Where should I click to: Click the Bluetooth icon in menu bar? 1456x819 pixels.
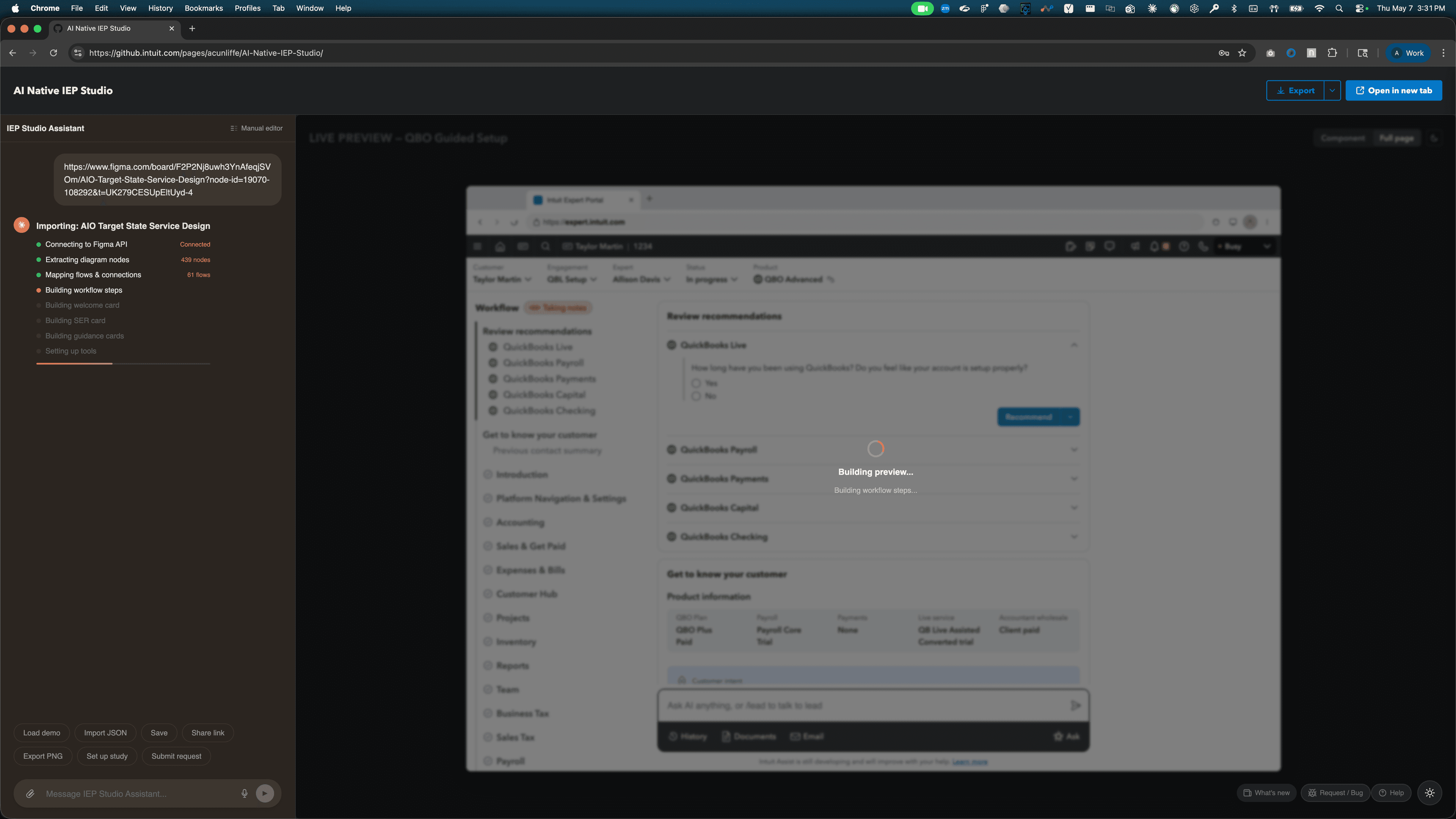(1234, 8)
